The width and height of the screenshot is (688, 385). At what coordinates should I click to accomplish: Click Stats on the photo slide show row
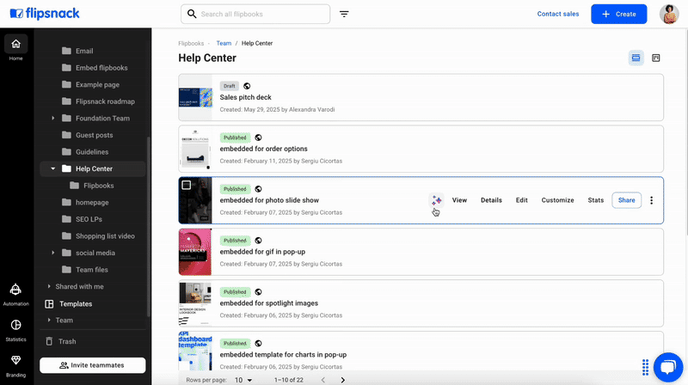[x=595, y=200]
